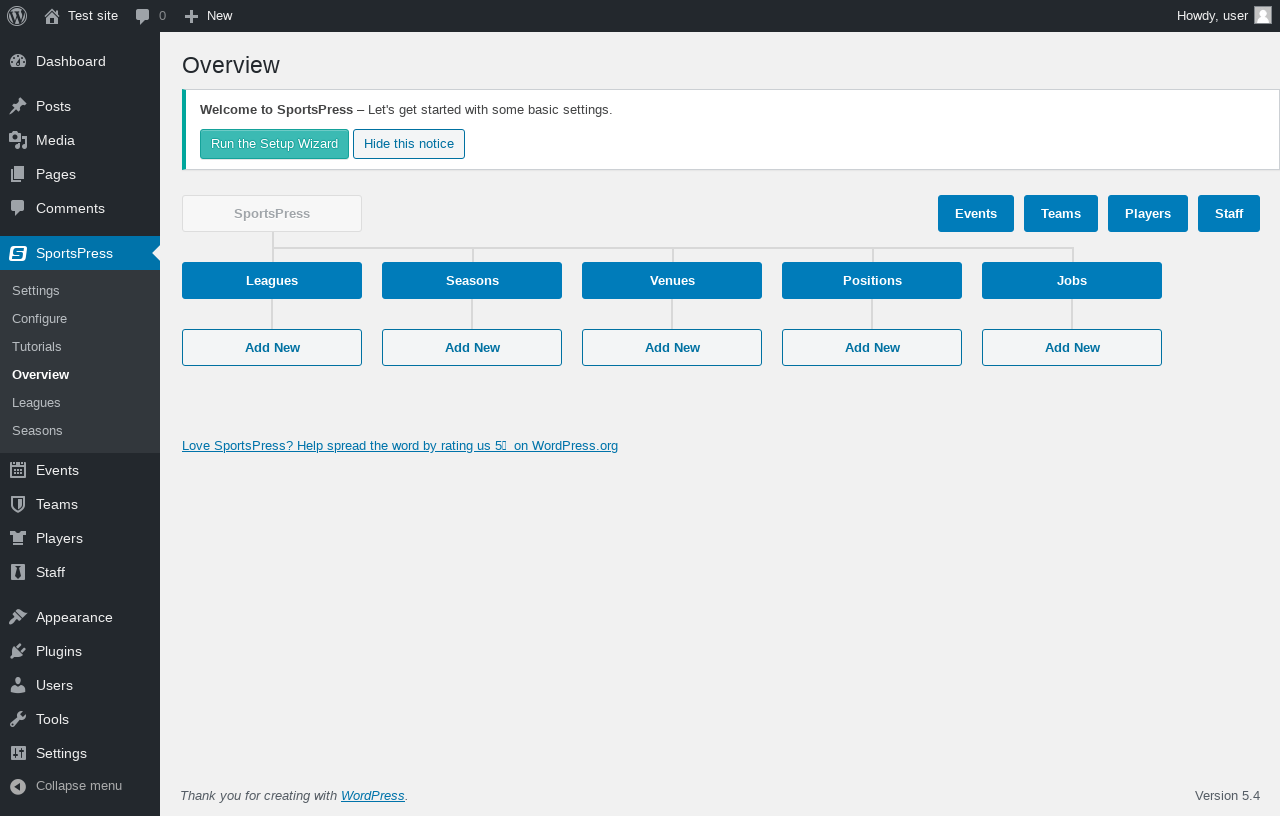
Task: Open the Love SportsPress rating link
Action: (400, 446)
